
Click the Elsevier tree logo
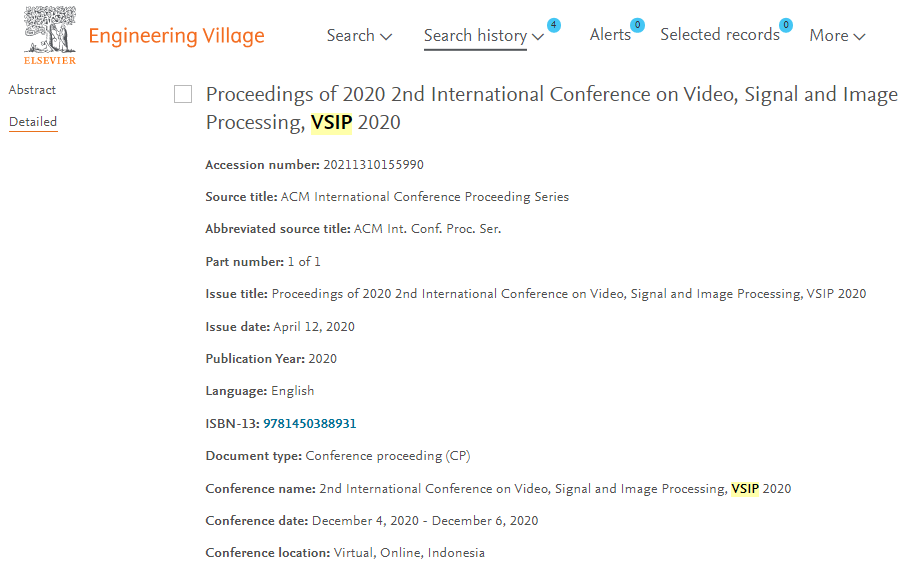click(49, 35)
